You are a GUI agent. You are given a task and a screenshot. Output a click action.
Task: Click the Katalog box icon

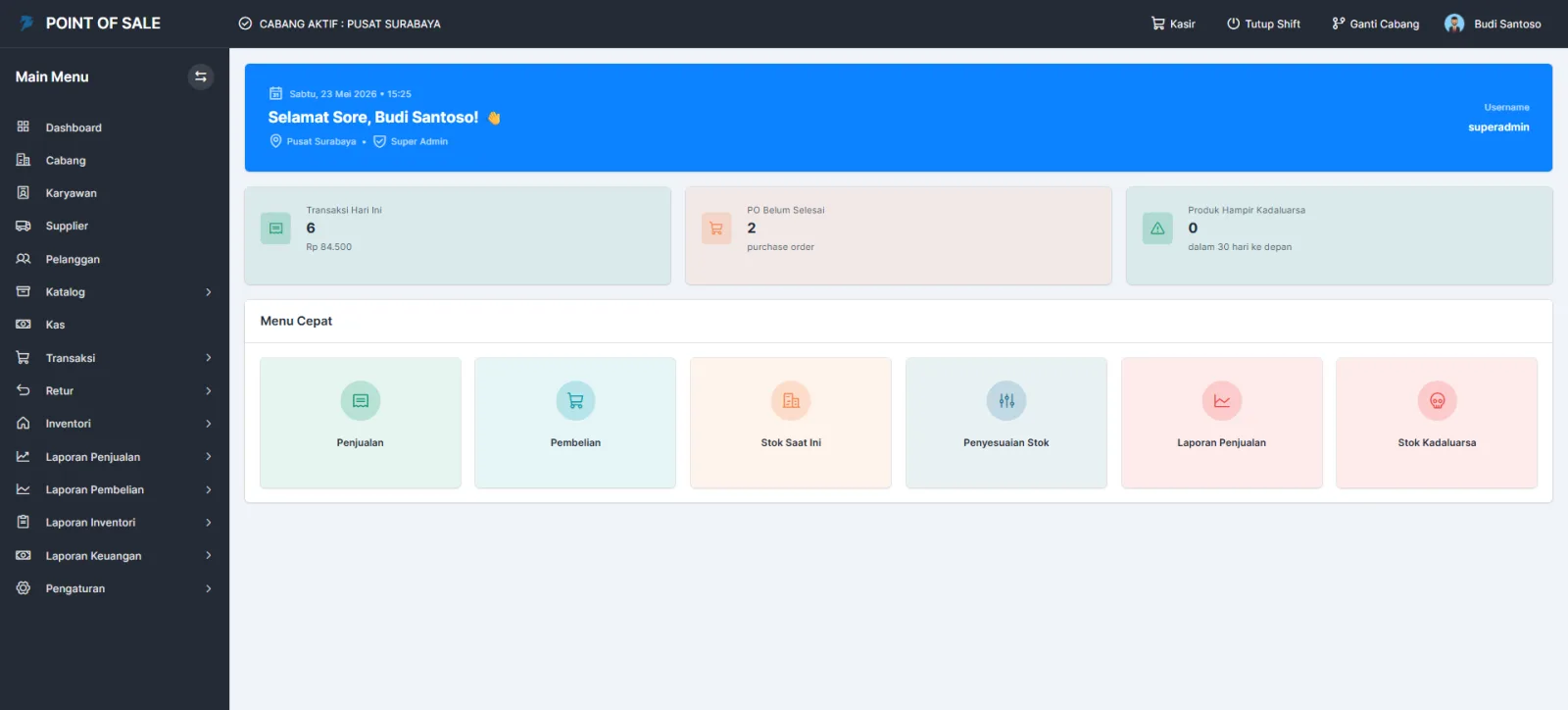24,291
